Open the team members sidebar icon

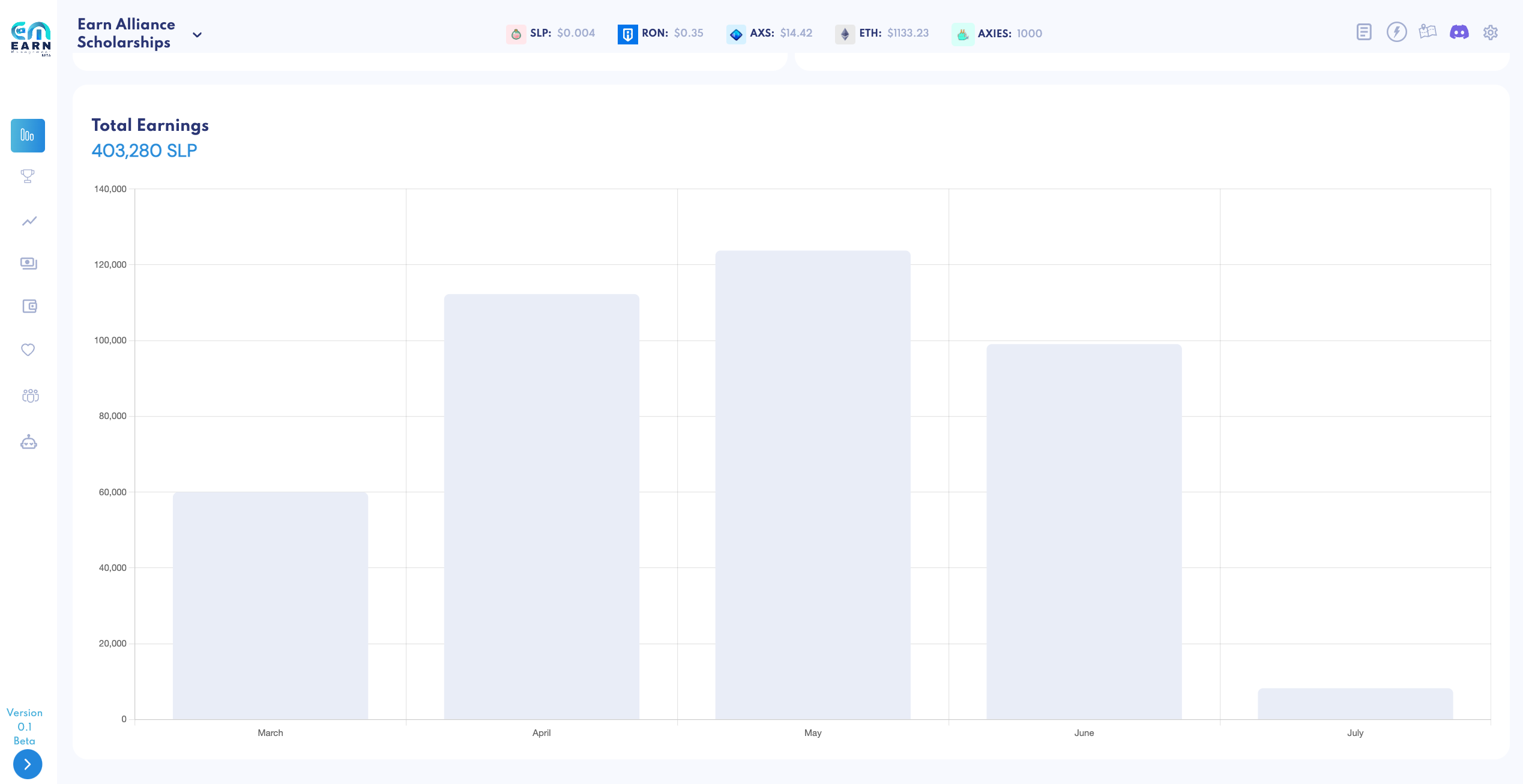coord(30,396)
